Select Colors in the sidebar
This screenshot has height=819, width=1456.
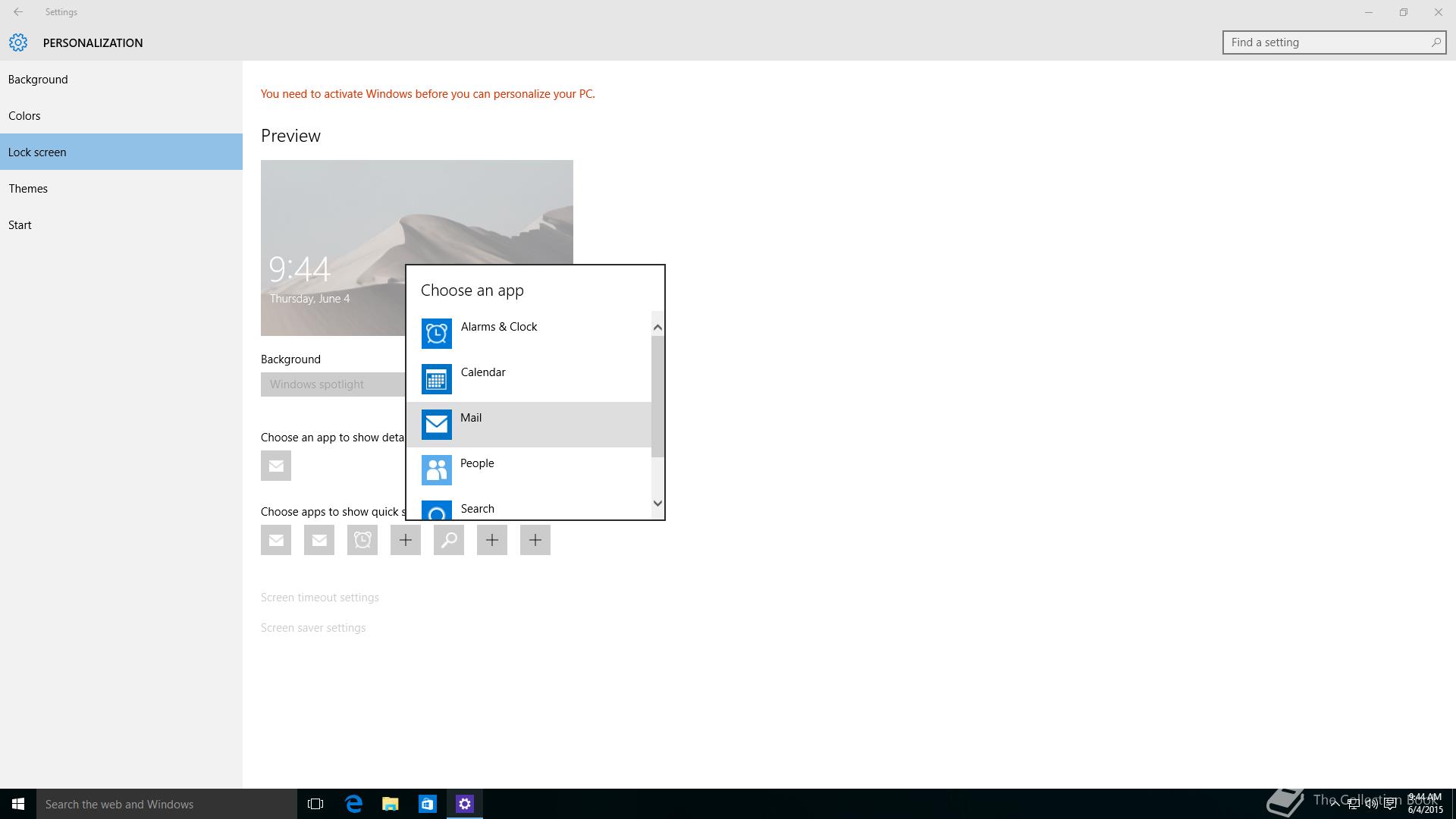121,116
